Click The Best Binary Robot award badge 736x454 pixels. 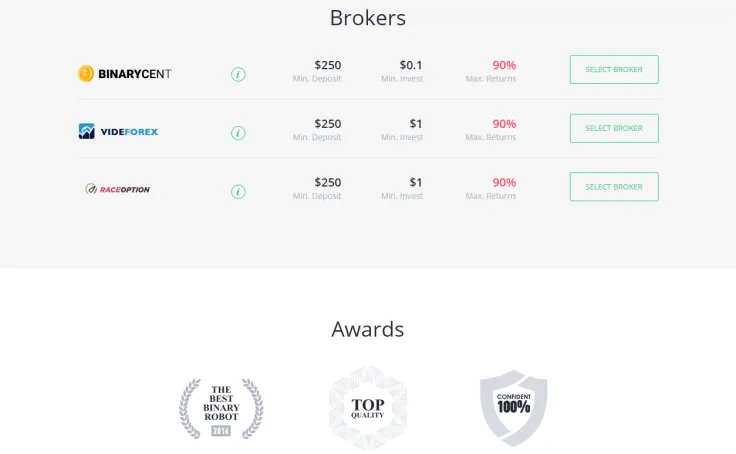pos(221,408)
